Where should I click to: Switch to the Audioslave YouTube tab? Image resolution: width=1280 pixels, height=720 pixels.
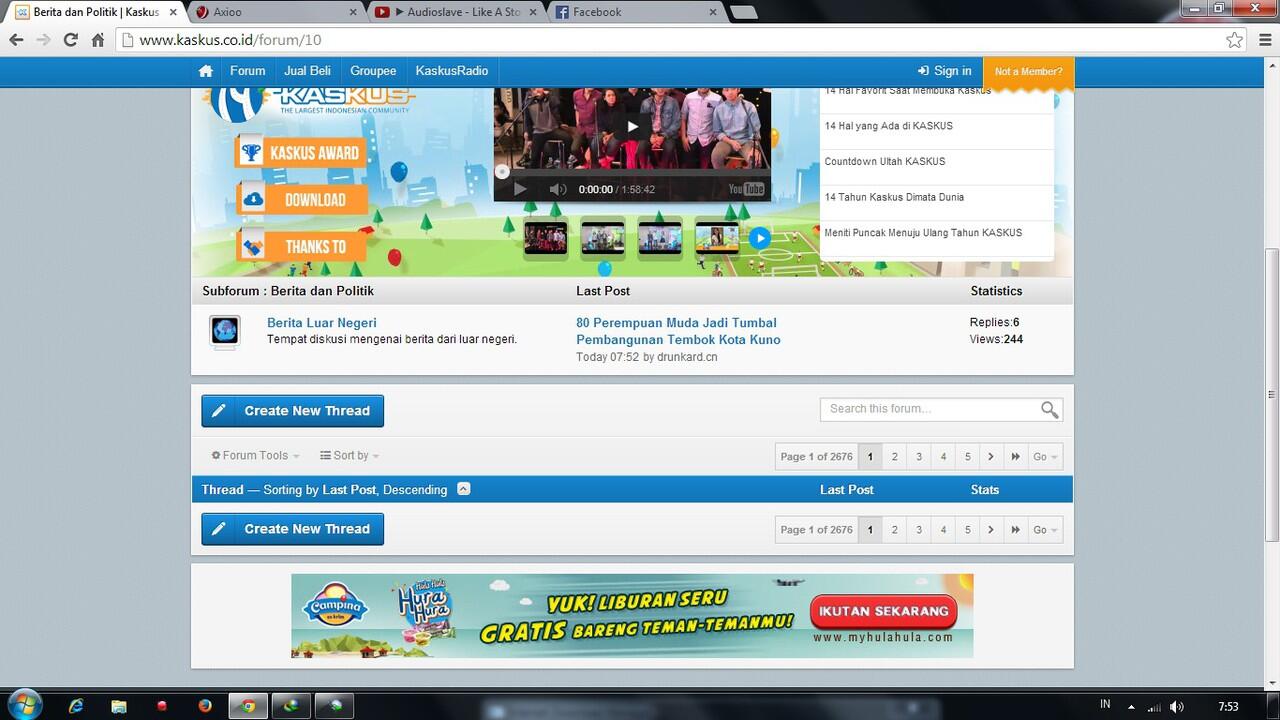(455, 12)
